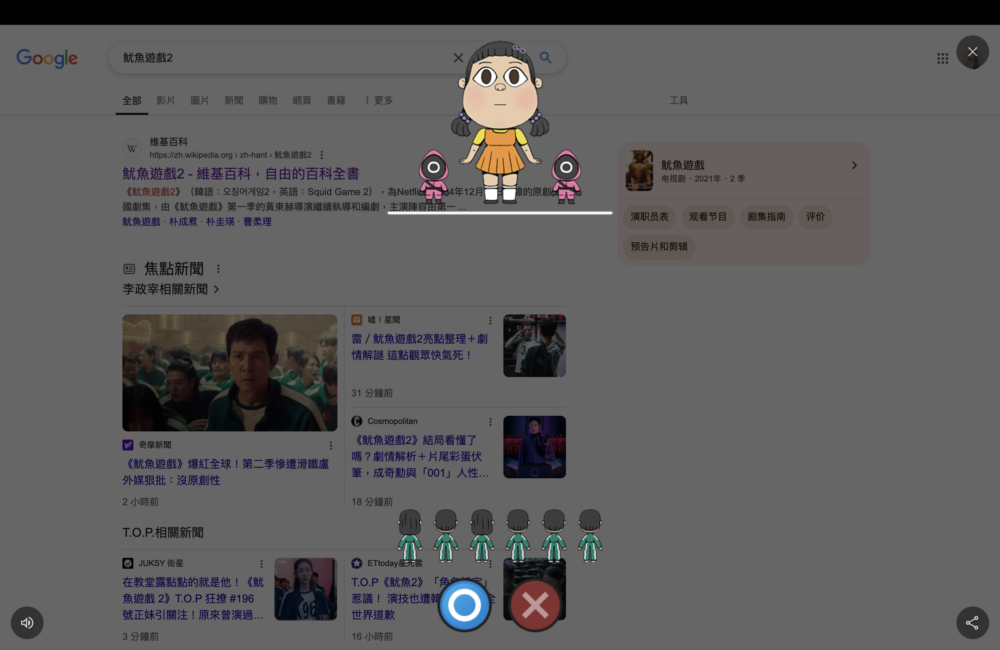Image resolution: width=1000 pixels, height=650 pixels.
Task: Click the share icon
Action: tap(972, 623)
